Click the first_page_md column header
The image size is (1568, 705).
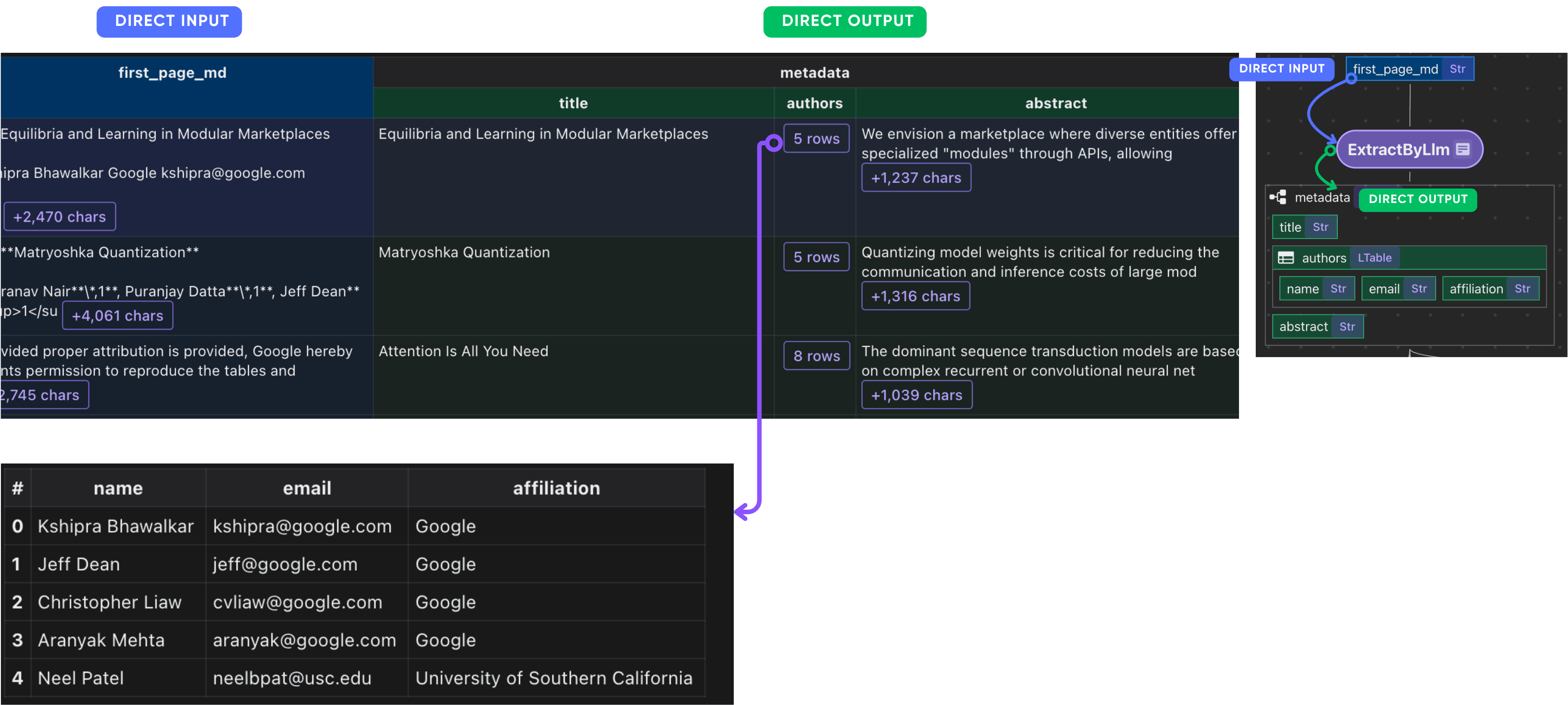(172, 73)
